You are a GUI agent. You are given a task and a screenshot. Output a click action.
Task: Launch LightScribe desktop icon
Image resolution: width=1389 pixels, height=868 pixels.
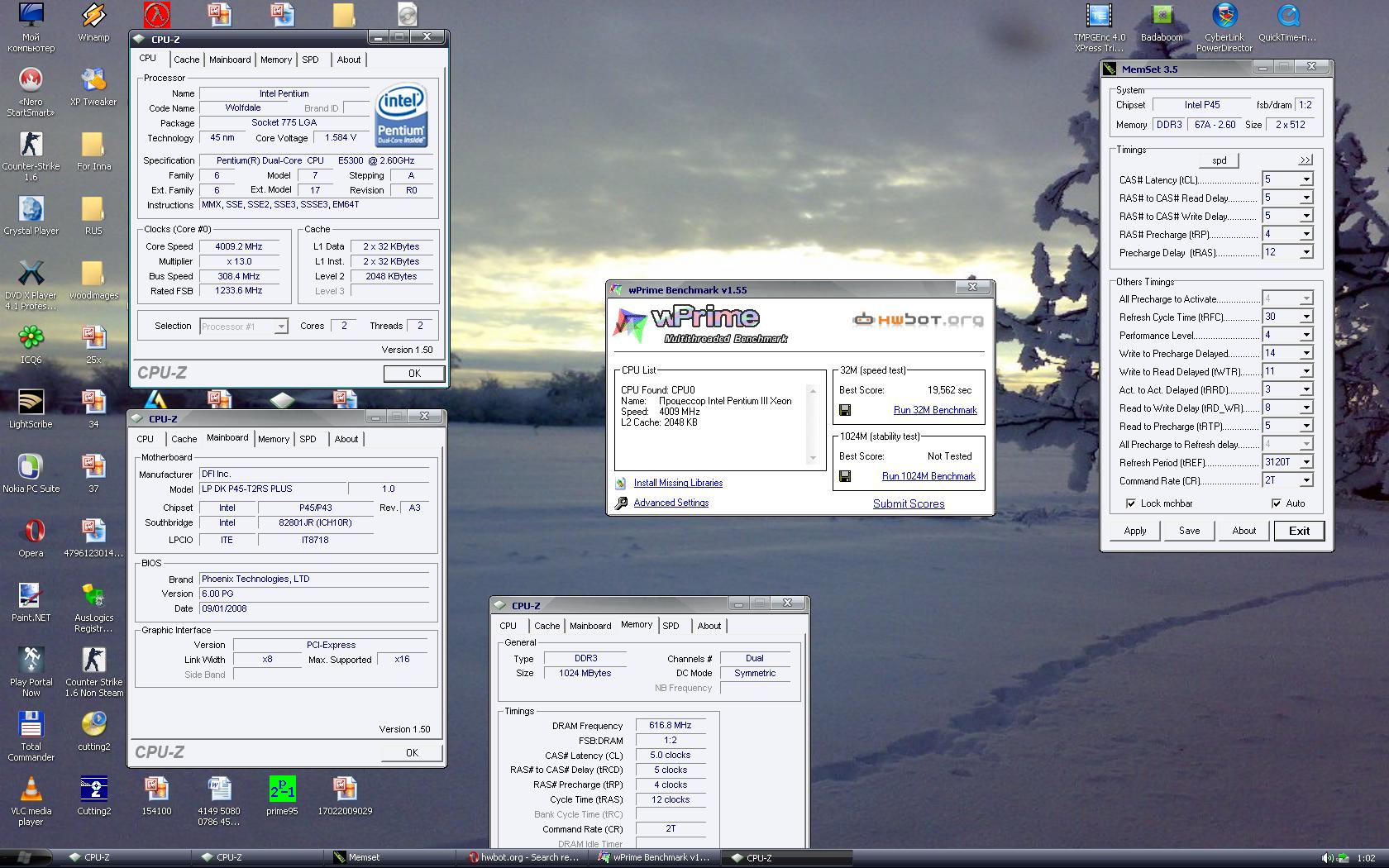(31, 408)
